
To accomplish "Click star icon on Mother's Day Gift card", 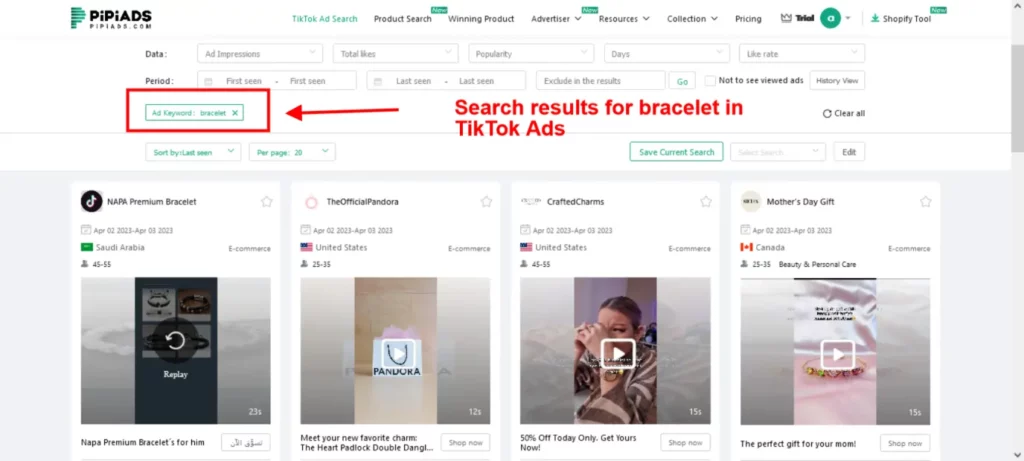I will click(925, 202).
